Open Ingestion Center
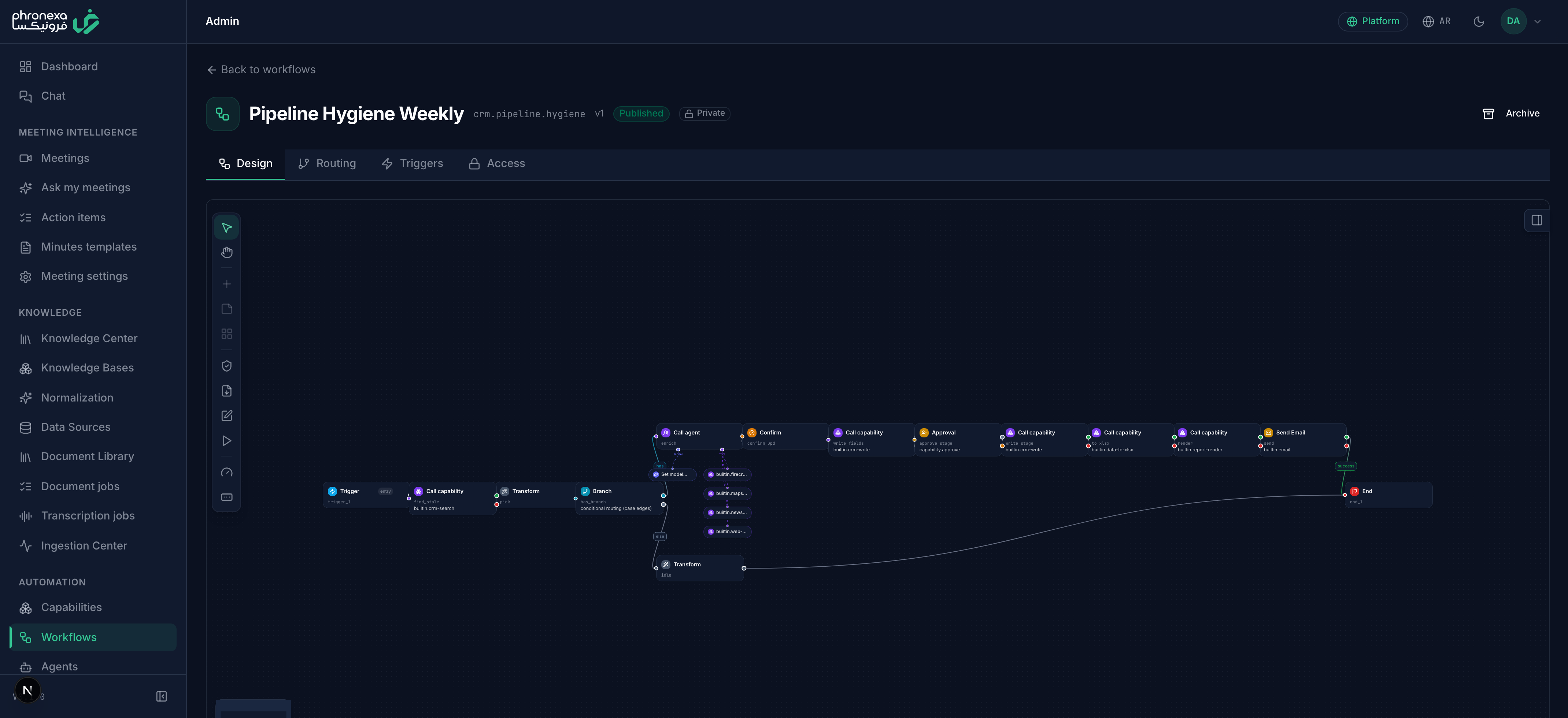This screenshot has height=718, width=1568. [x=93, y=546]
